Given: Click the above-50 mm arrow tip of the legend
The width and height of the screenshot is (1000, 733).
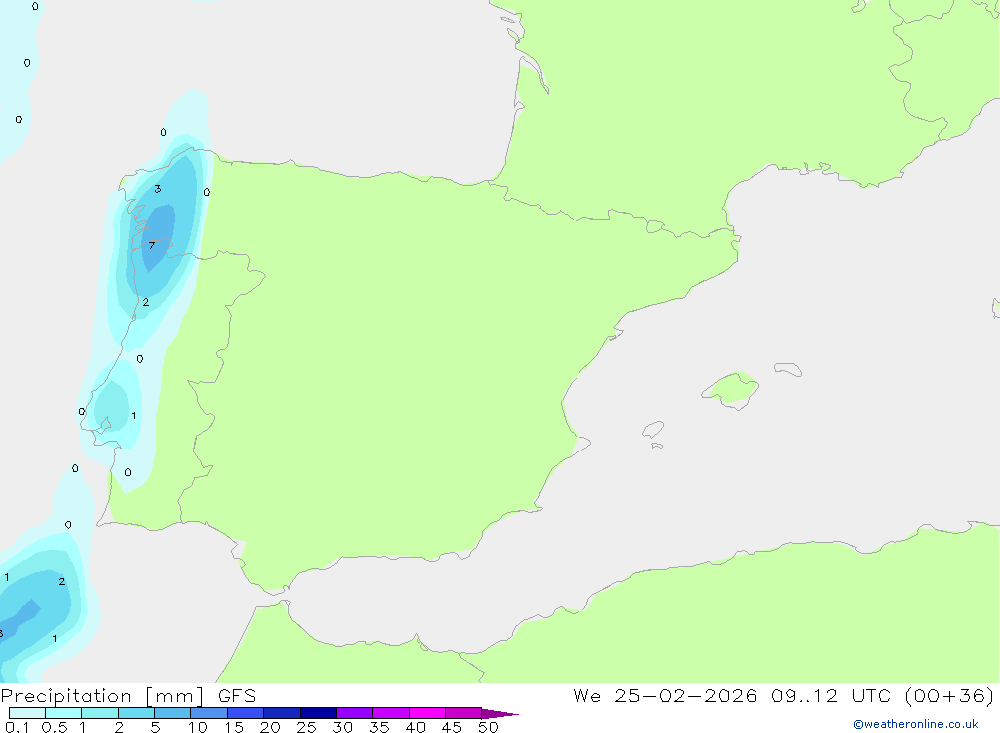Looking at the screenshot, I should click(500, 714).
